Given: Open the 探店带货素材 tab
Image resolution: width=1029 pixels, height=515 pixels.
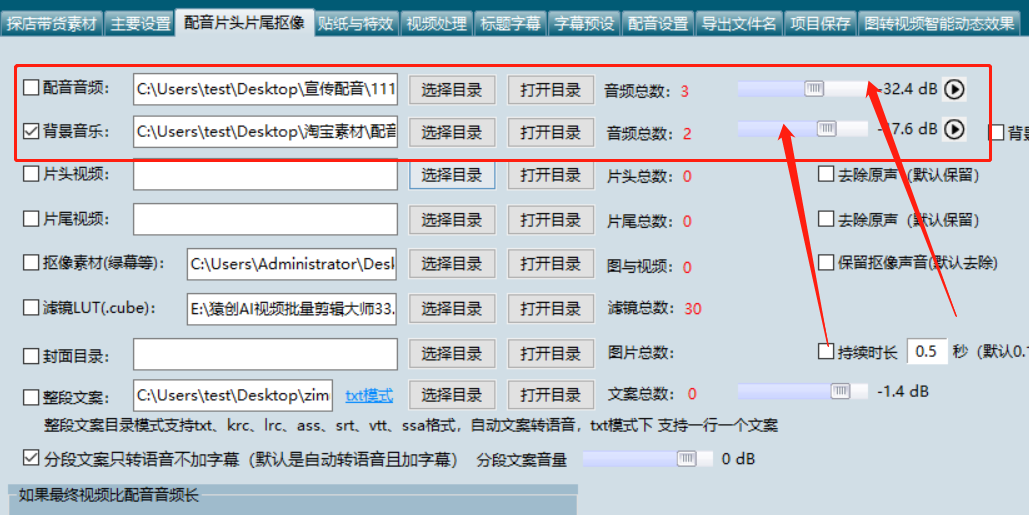Looking at the screenshot, I should [x=52, y=24].
